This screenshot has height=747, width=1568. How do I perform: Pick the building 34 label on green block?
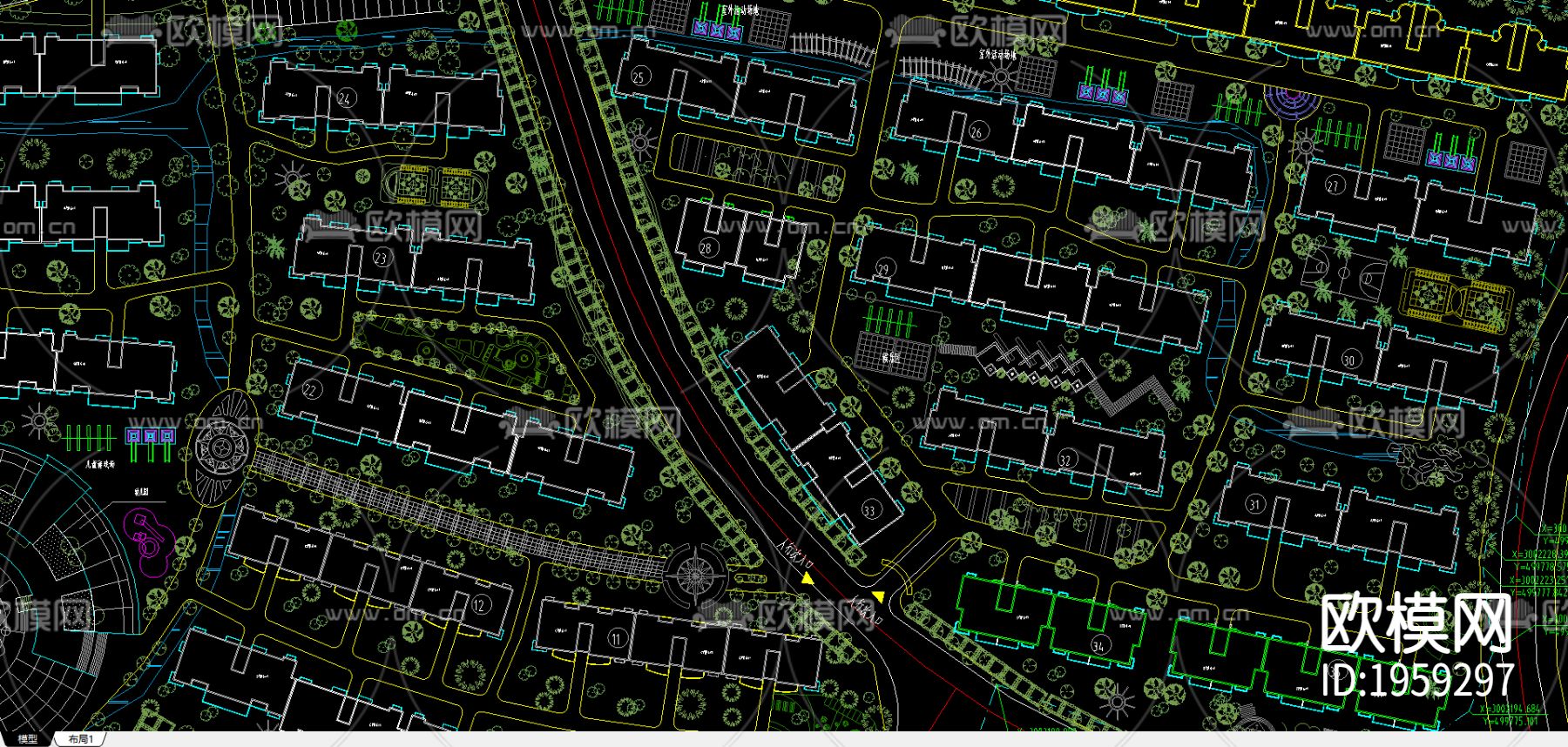pyautogui.click(x=1098, y=645)
